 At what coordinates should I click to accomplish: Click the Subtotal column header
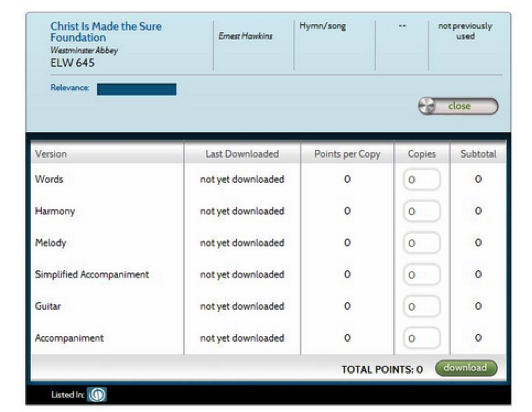(478, 154)
